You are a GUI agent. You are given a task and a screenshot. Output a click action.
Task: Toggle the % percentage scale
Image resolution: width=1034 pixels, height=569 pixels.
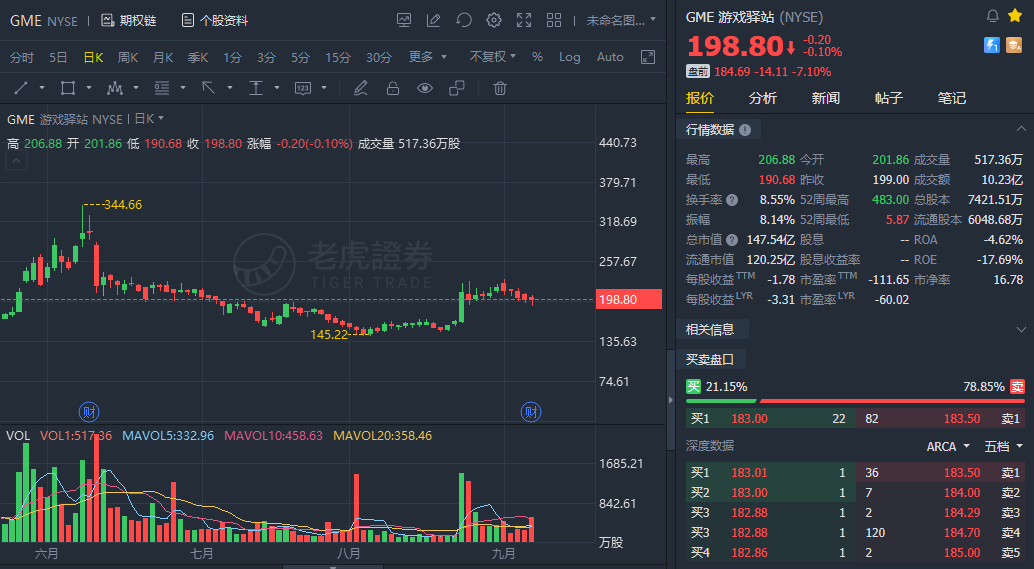[x=537, y=57]
